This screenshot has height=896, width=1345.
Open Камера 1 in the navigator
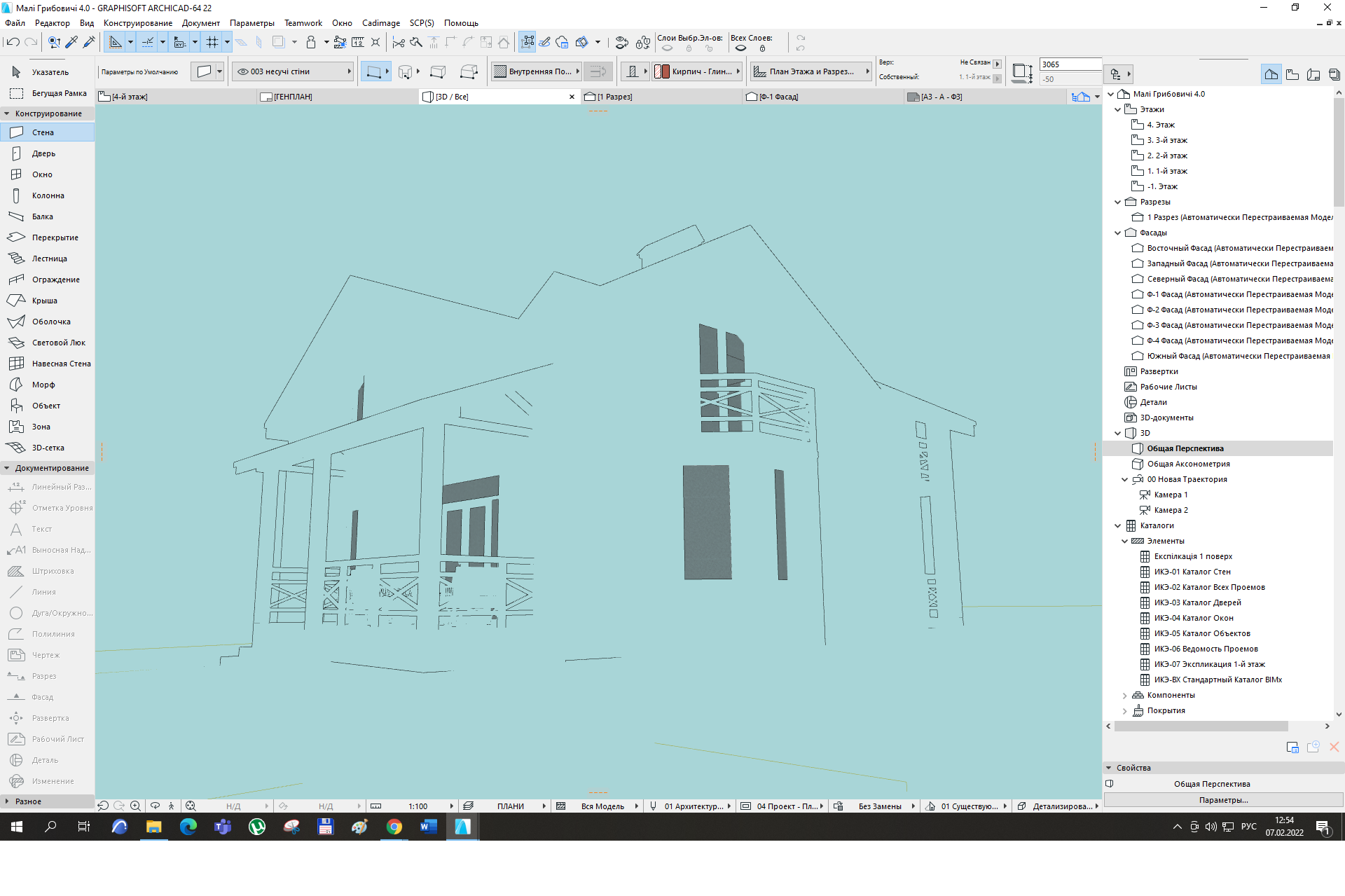click(x=1171, y=495)
